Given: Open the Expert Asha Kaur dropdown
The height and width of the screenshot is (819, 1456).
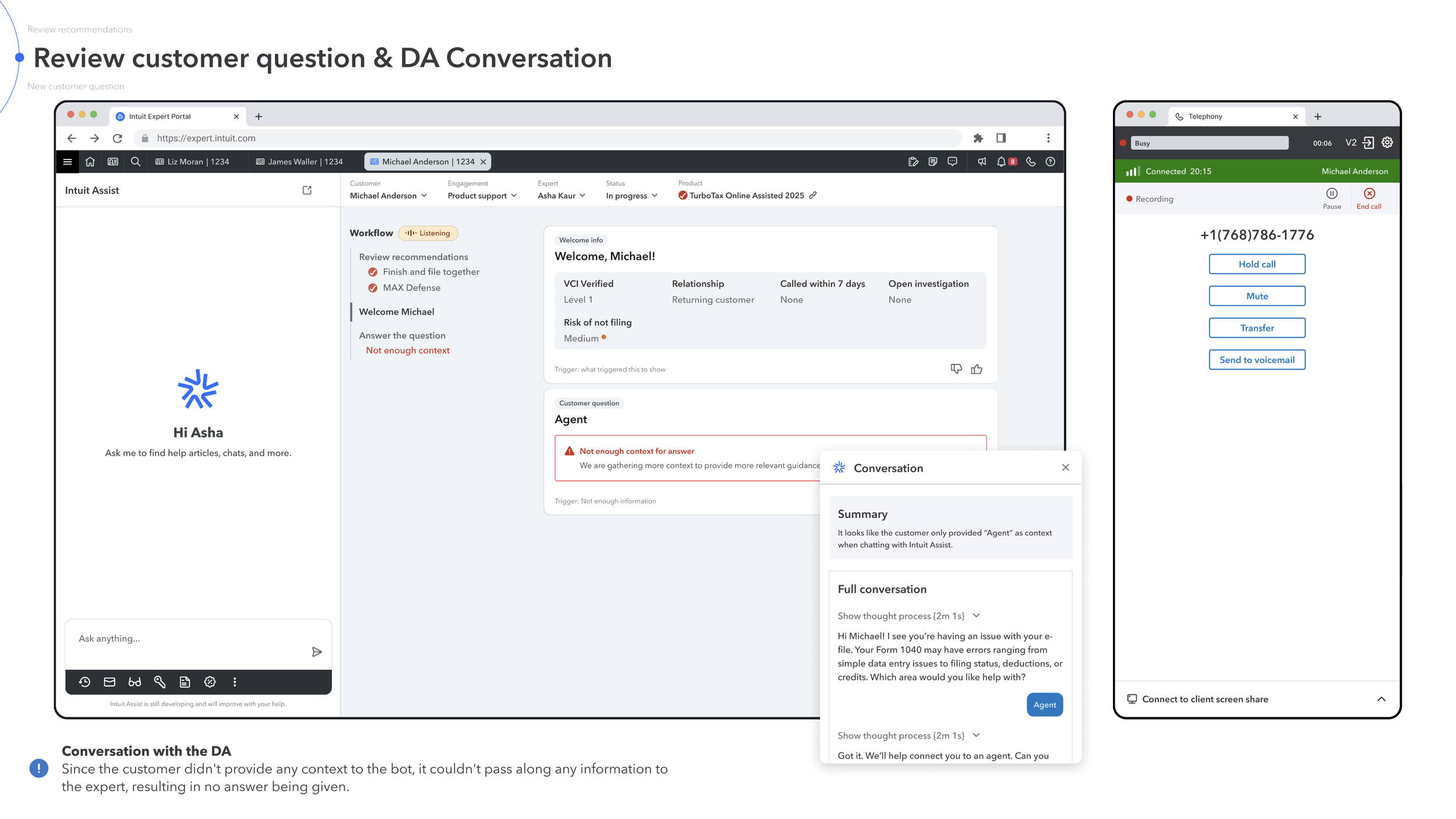Looking at the screenshot, I should pyautogui.click(x=561, y=196).
